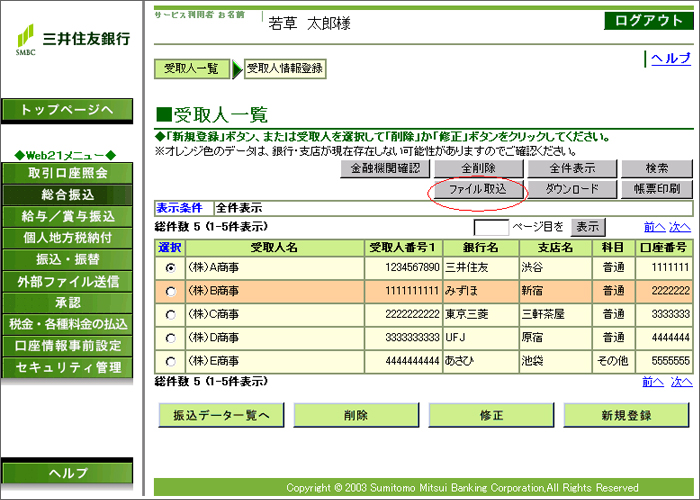Click the 銀行名 column header
The height and width of the screenshot is (500, 700).
[480, 248]
